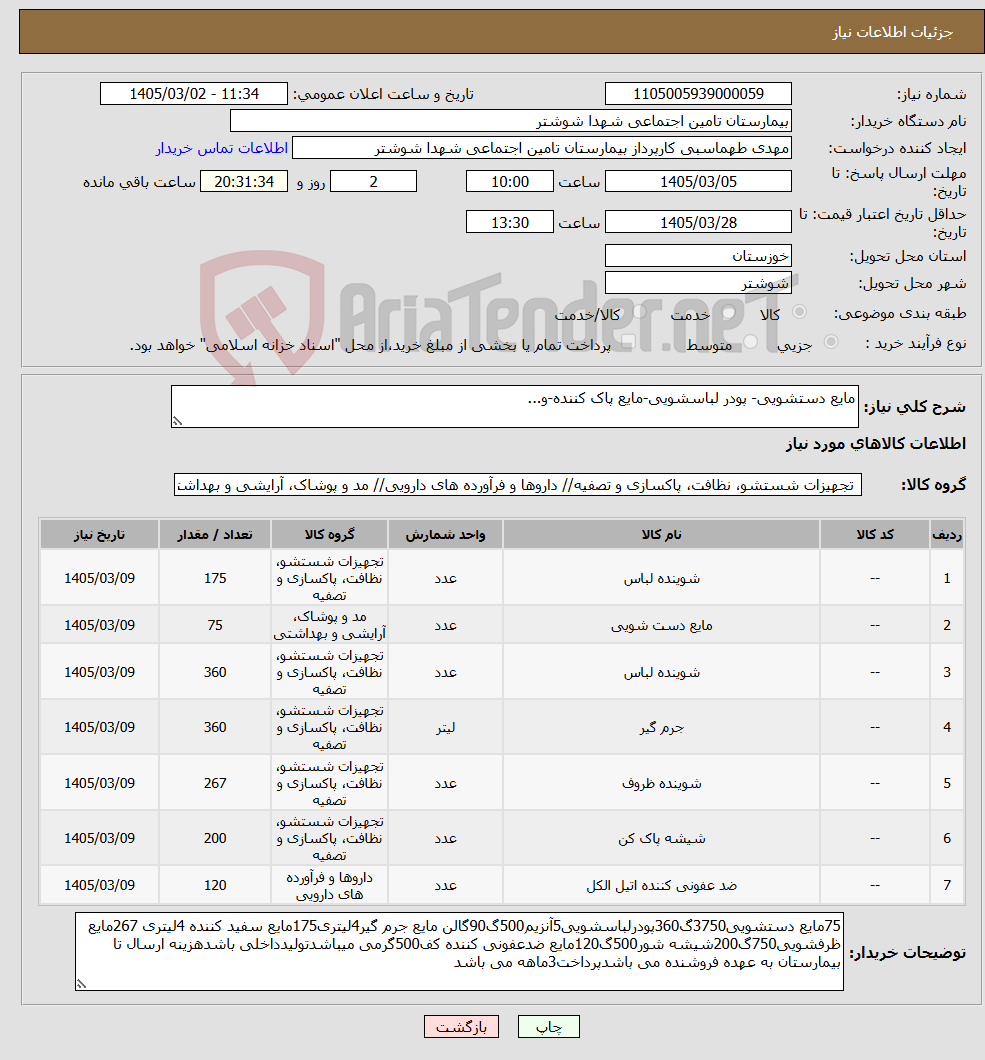Click the گروه کالا table column header
Screen dimensions: 985x1060
[329, 534]
